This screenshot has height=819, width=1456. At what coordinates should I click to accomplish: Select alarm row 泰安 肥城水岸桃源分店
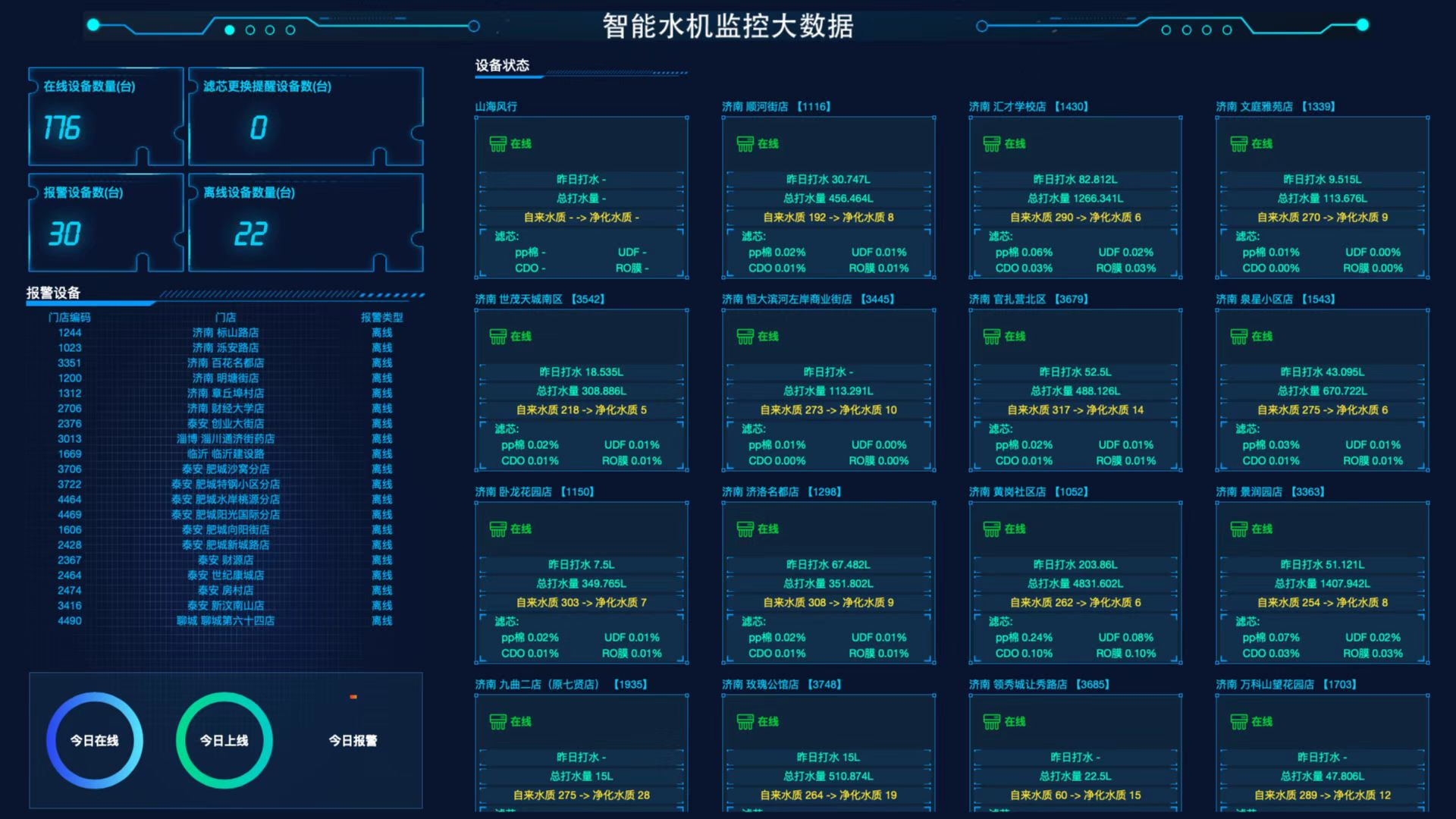(x=225, y=499)
